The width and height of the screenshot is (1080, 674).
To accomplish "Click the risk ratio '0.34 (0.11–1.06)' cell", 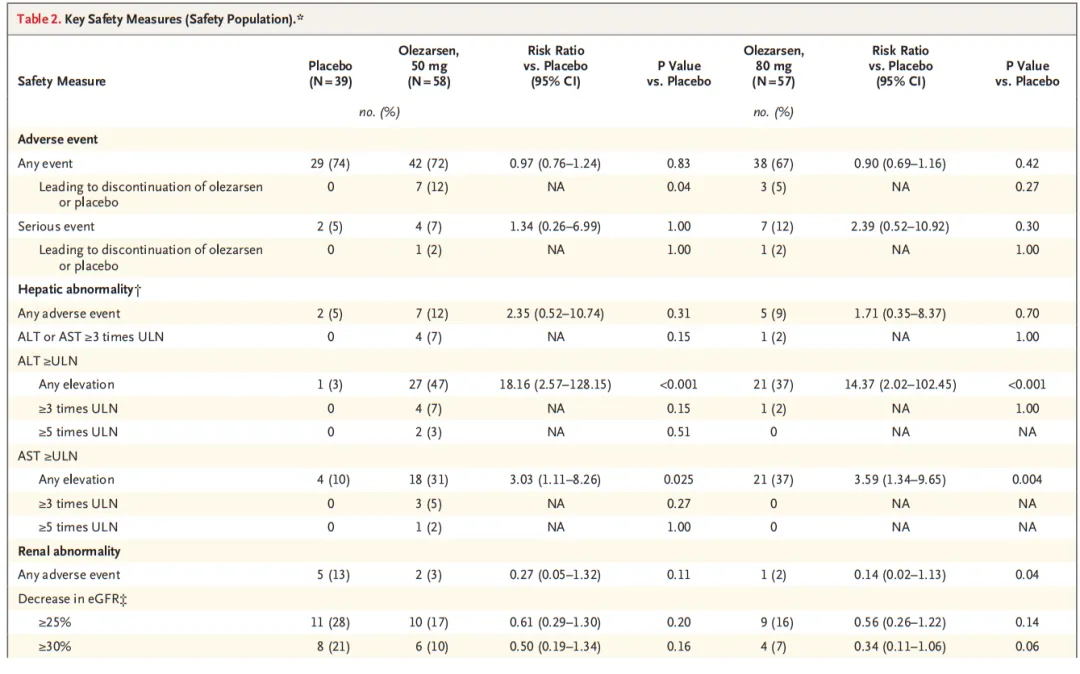I will pos(900,646).
